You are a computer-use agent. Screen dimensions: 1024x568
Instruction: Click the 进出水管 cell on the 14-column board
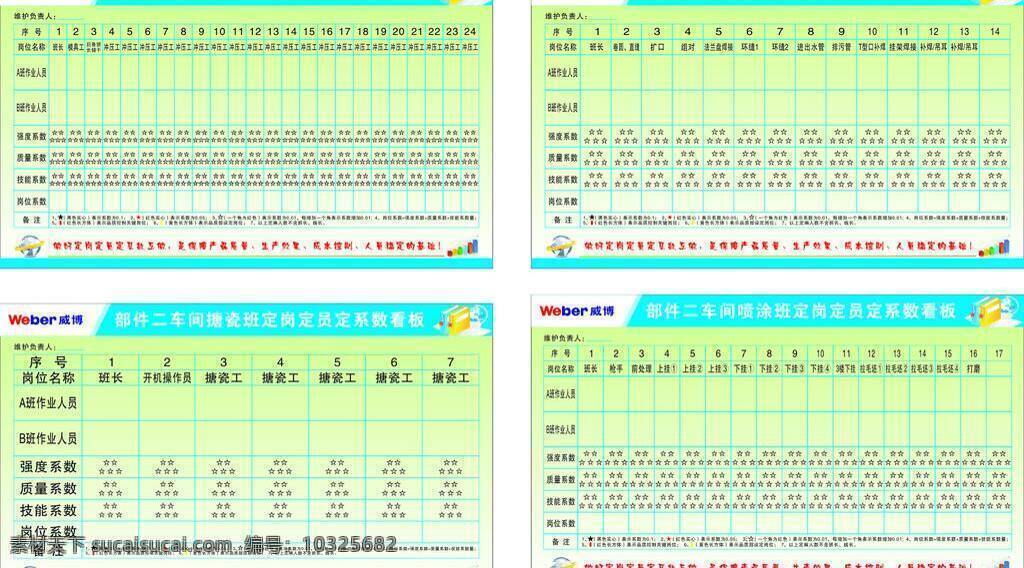click(x=810, y=48)
